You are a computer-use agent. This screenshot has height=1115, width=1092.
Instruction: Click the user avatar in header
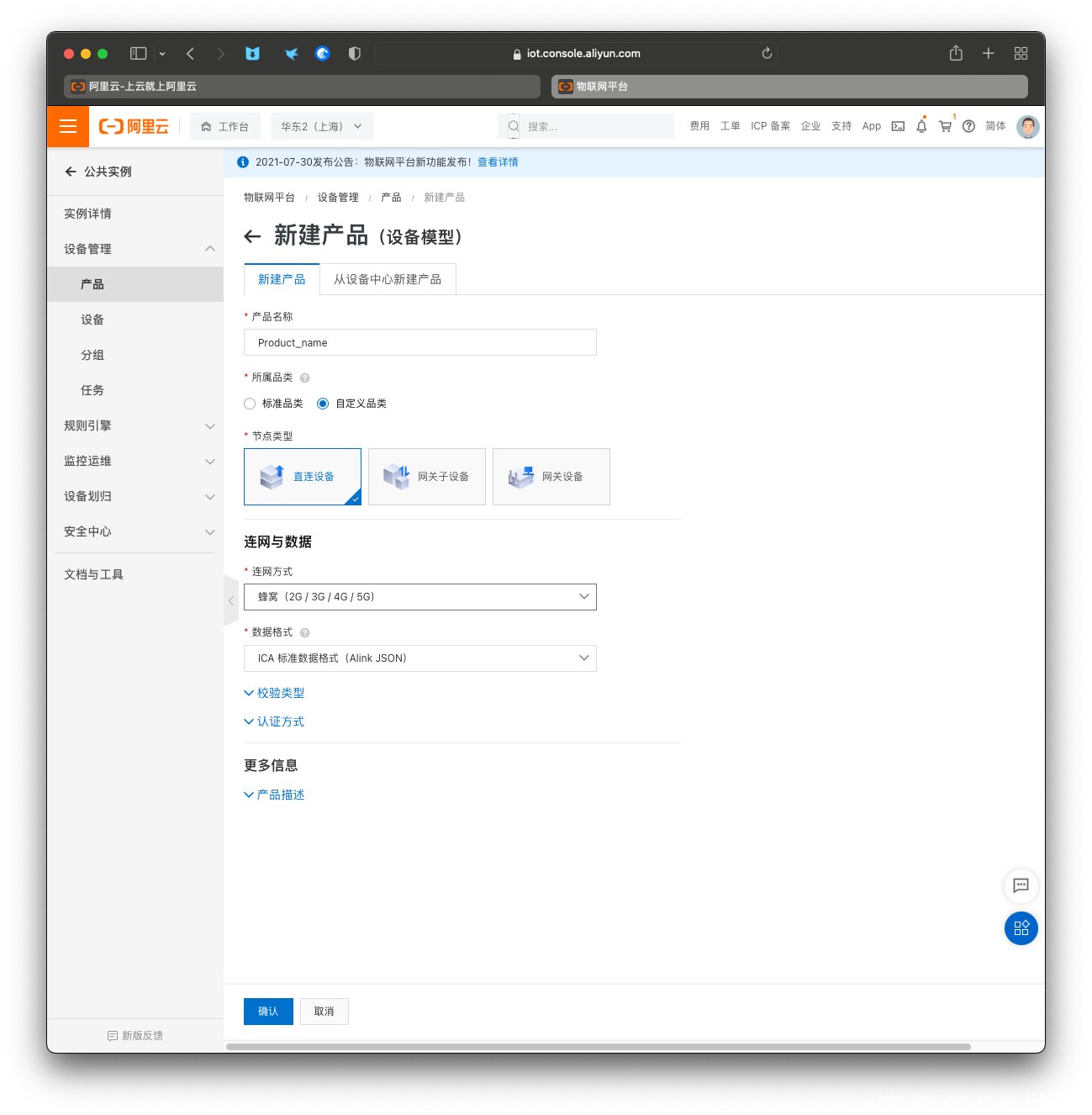1027,126
